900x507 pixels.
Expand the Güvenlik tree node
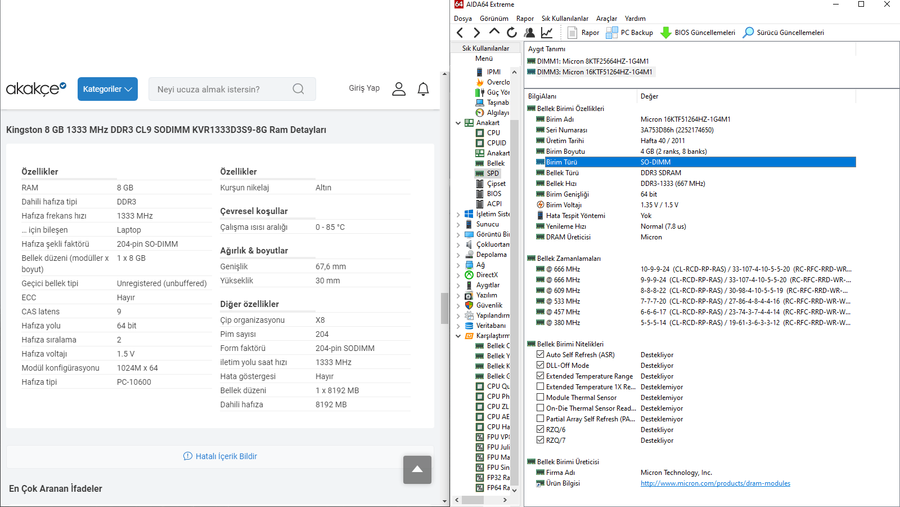[x=458, y=305]
